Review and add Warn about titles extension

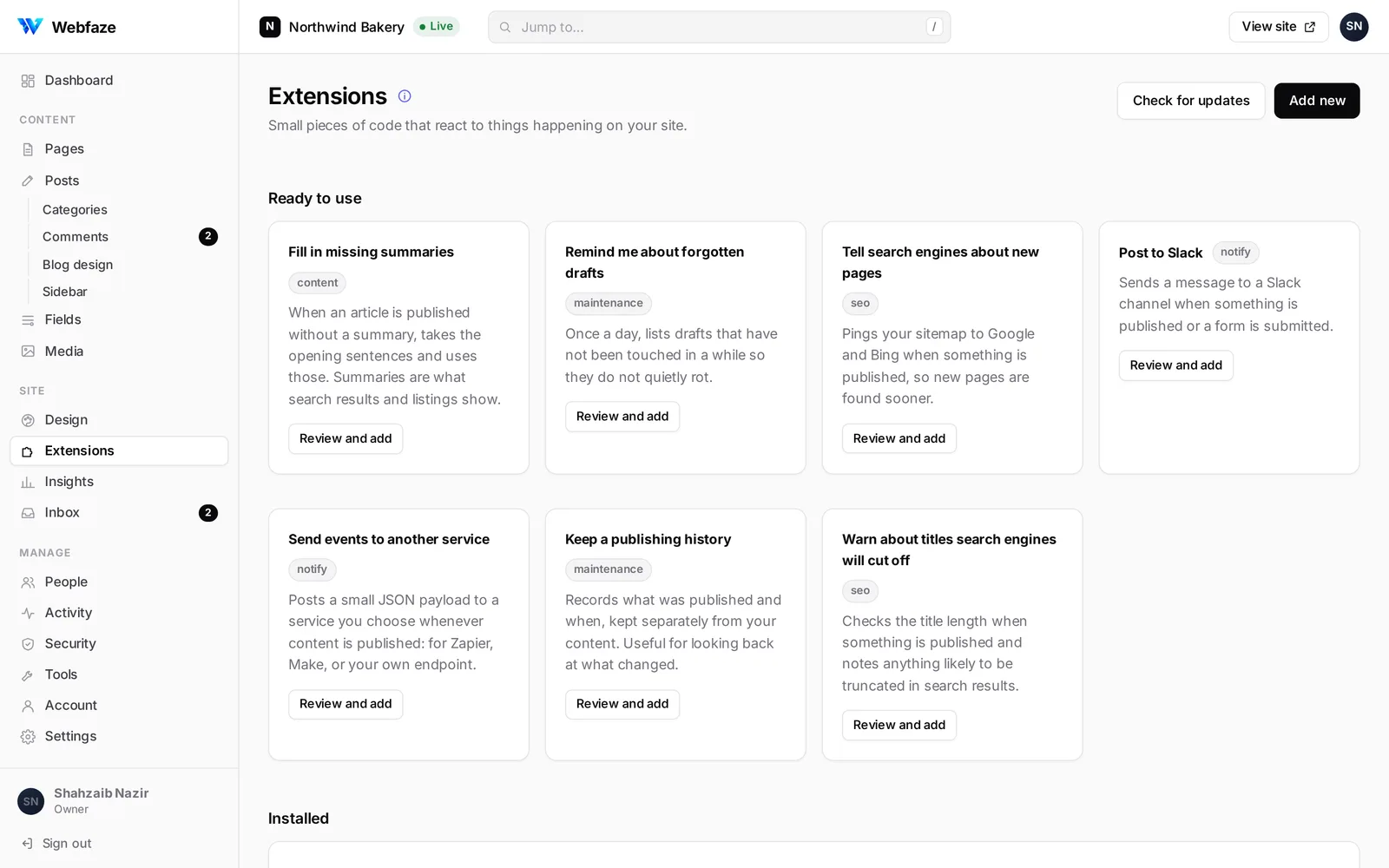tap(899, 725)
